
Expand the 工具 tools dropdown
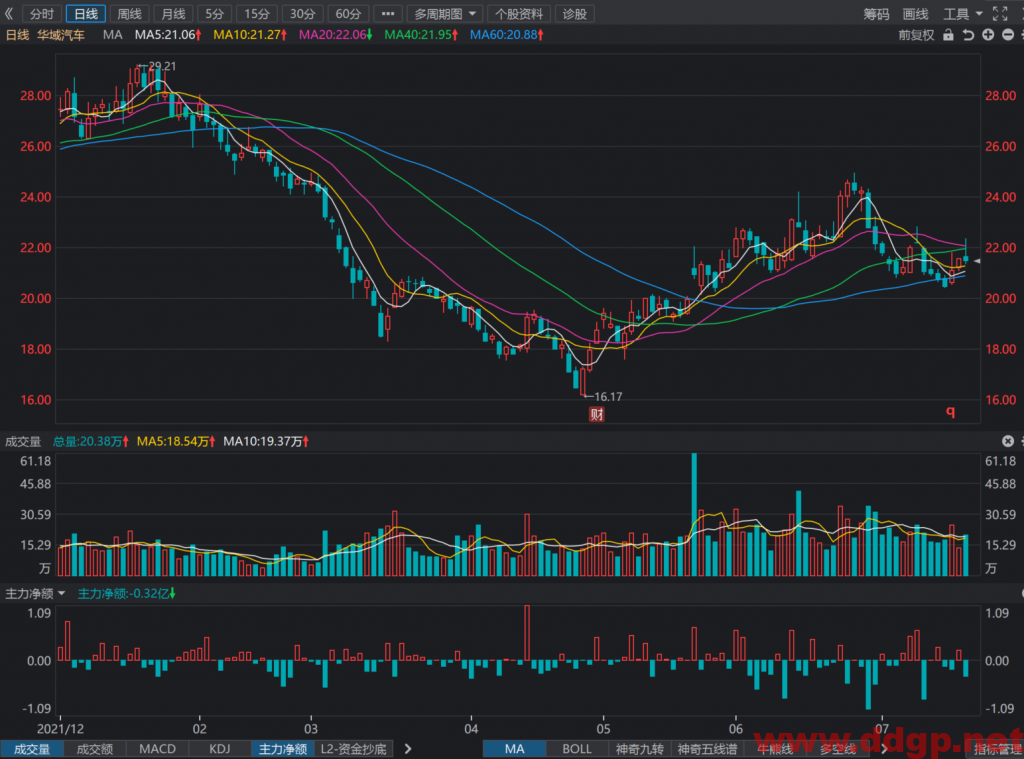click(963, 14)
